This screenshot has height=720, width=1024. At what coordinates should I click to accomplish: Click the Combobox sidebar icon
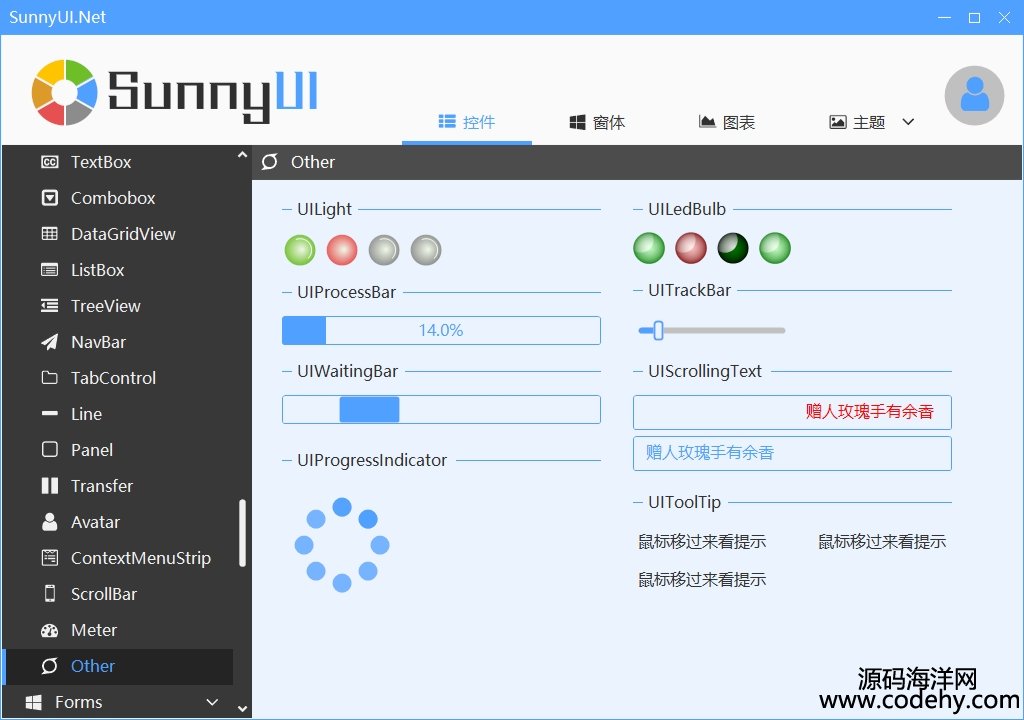(x=50, y=197)
